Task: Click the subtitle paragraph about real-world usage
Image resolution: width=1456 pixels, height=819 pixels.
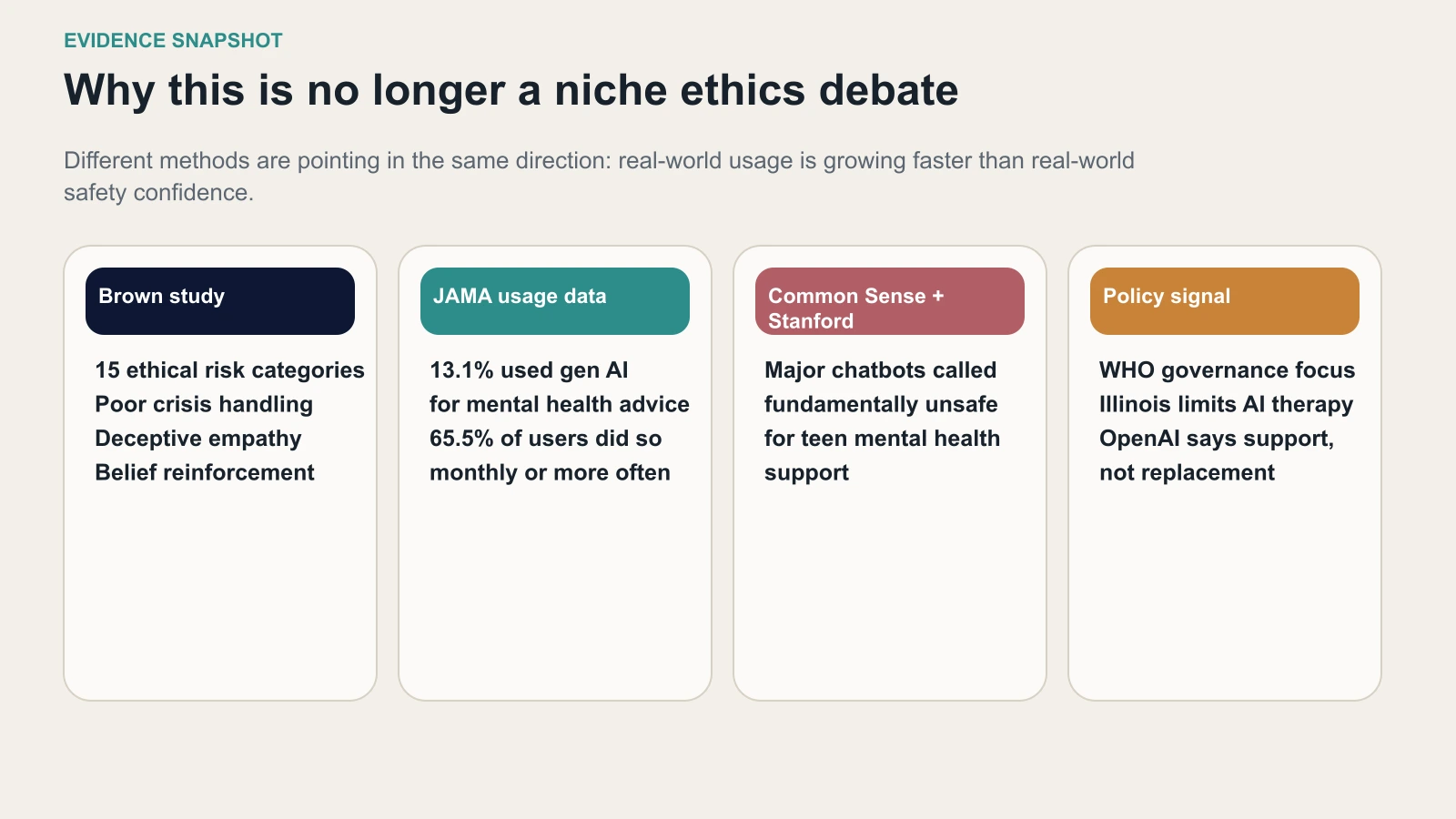Action: [x=598, y=177]
